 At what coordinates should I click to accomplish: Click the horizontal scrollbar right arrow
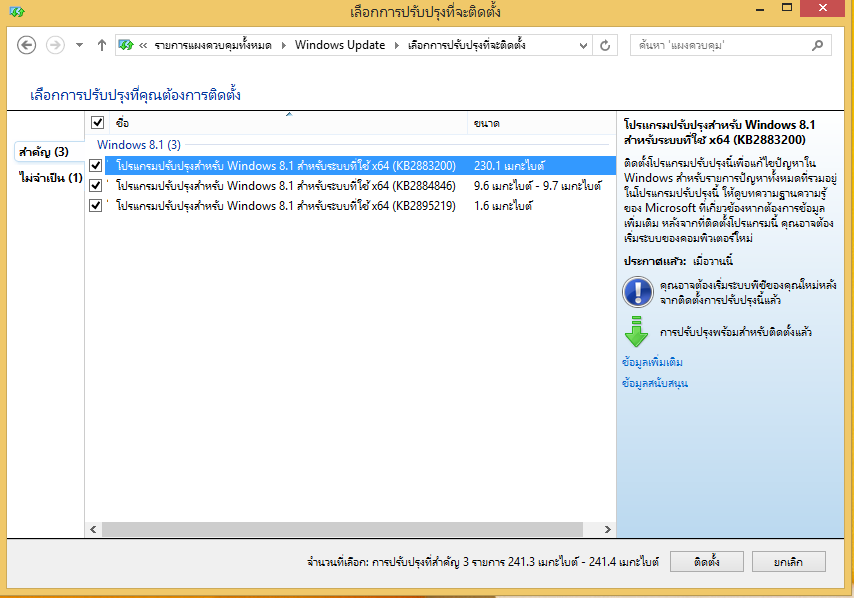click(x=607, y=529)
